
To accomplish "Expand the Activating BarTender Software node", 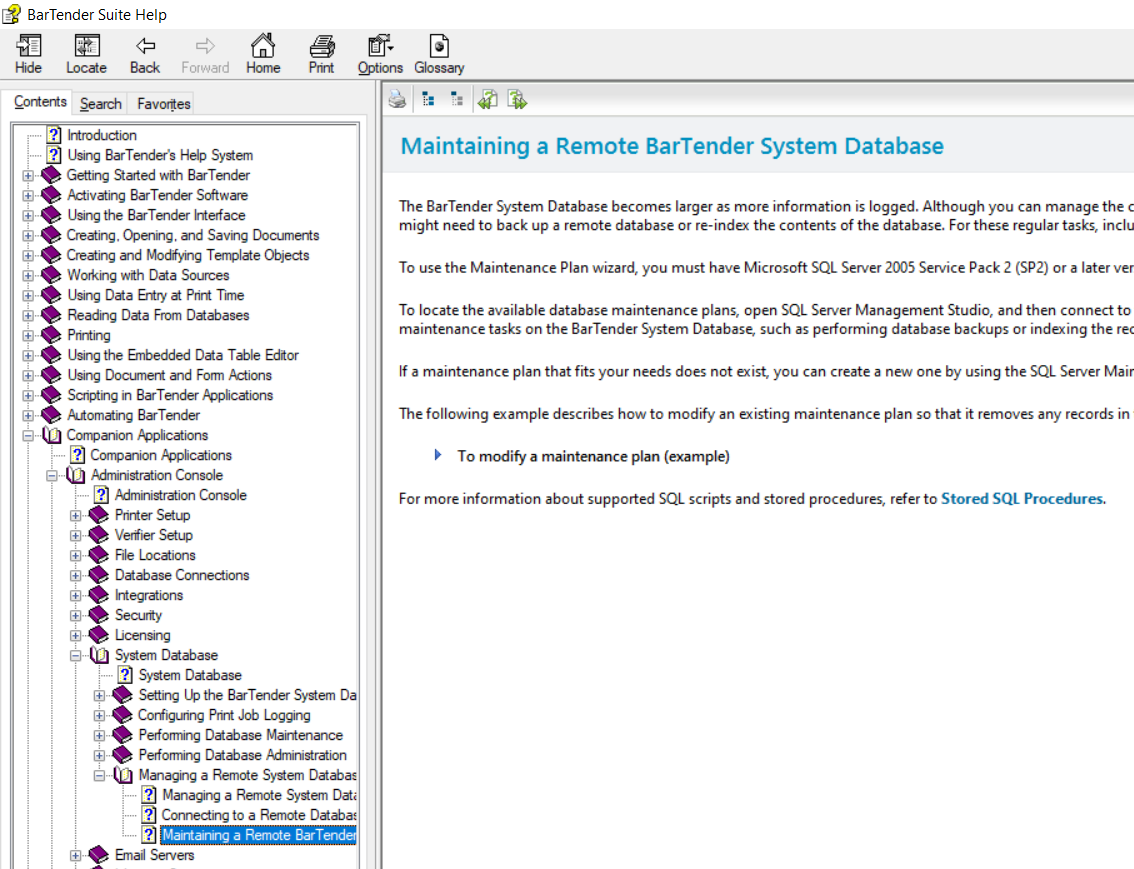I will click(27, 196).
